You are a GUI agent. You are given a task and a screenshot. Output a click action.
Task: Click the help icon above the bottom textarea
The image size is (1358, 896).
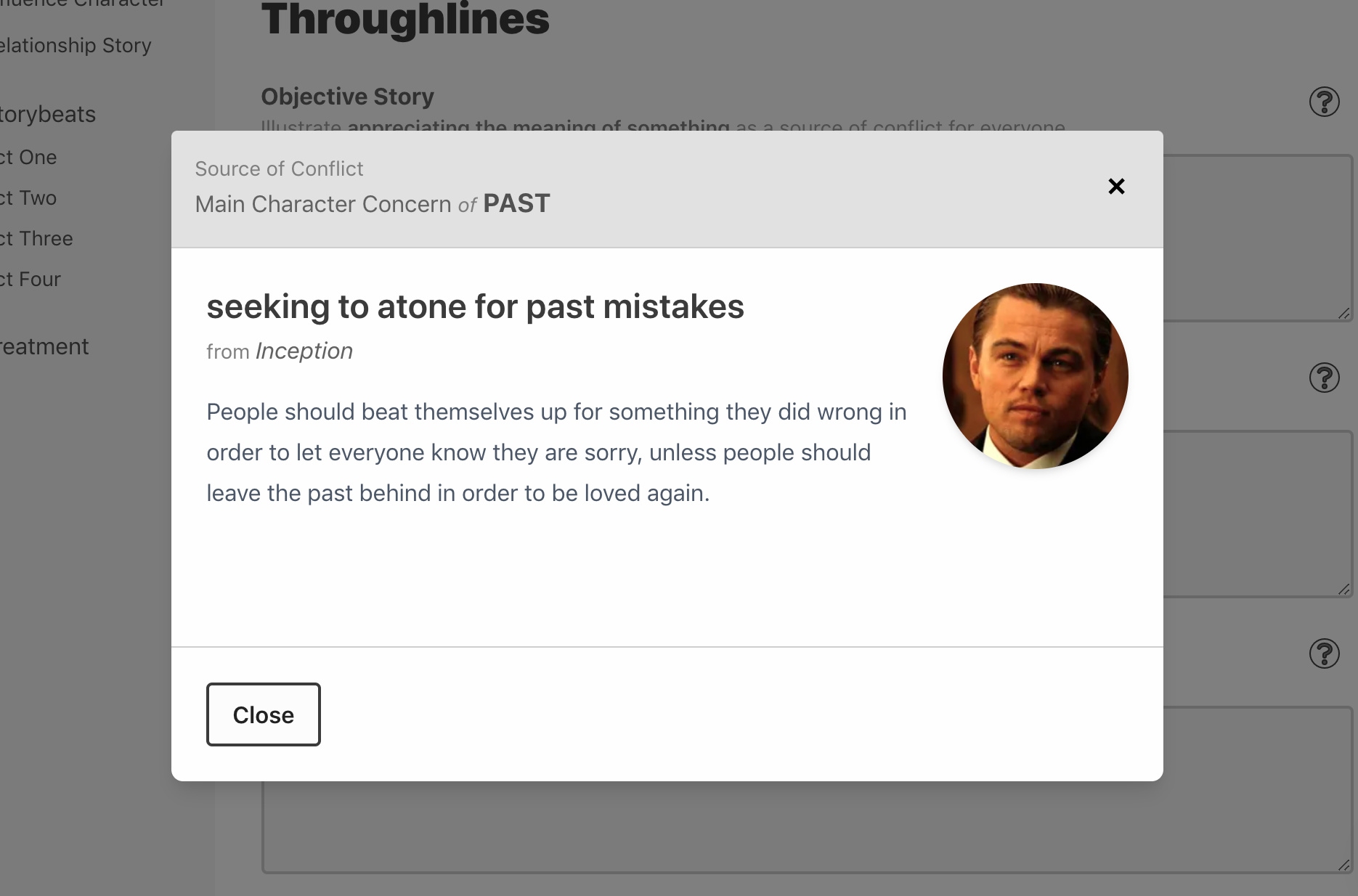pos(1324,653)
